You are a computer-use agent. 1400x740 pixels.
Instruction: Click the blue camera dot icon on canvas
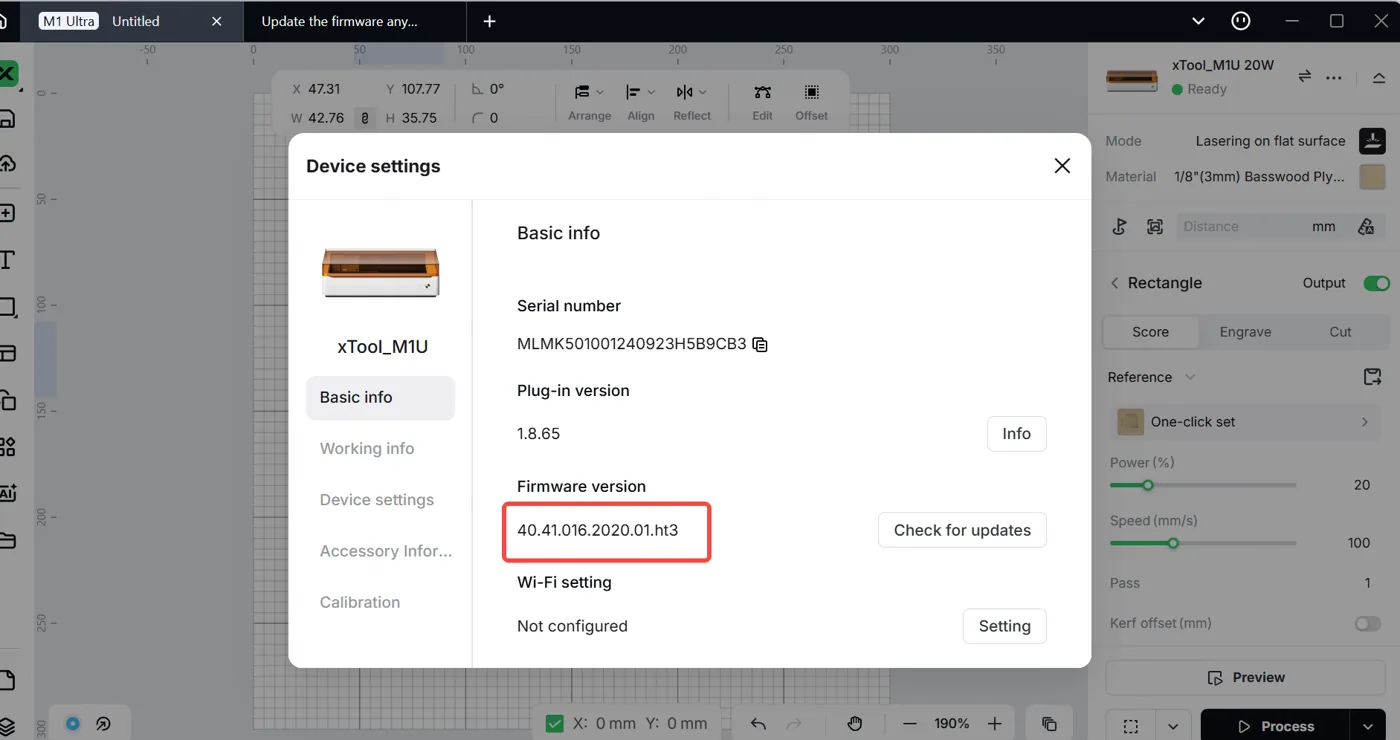click(73, 723)
